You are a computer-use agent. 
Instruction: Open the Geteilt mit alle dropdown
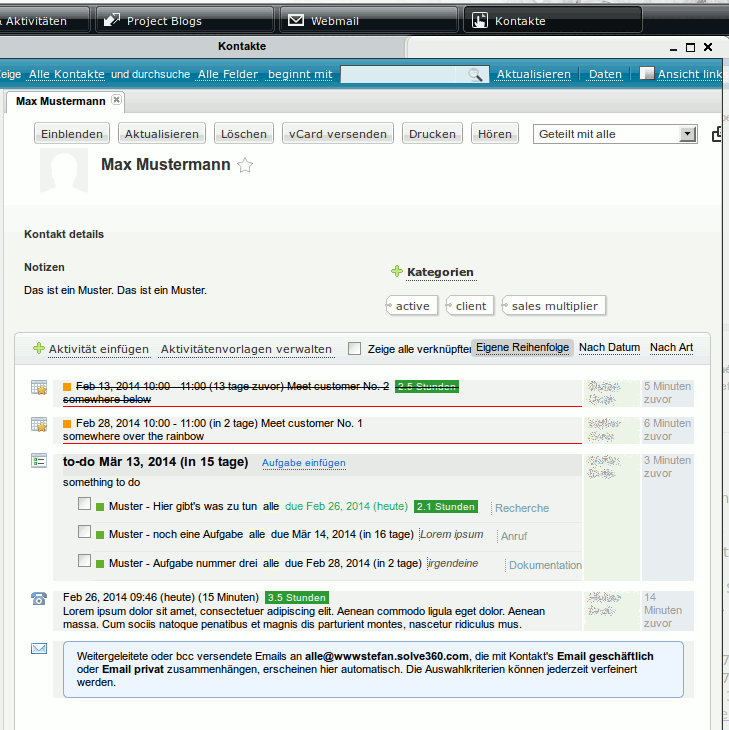pyautogui.click(x=615, y=134)
